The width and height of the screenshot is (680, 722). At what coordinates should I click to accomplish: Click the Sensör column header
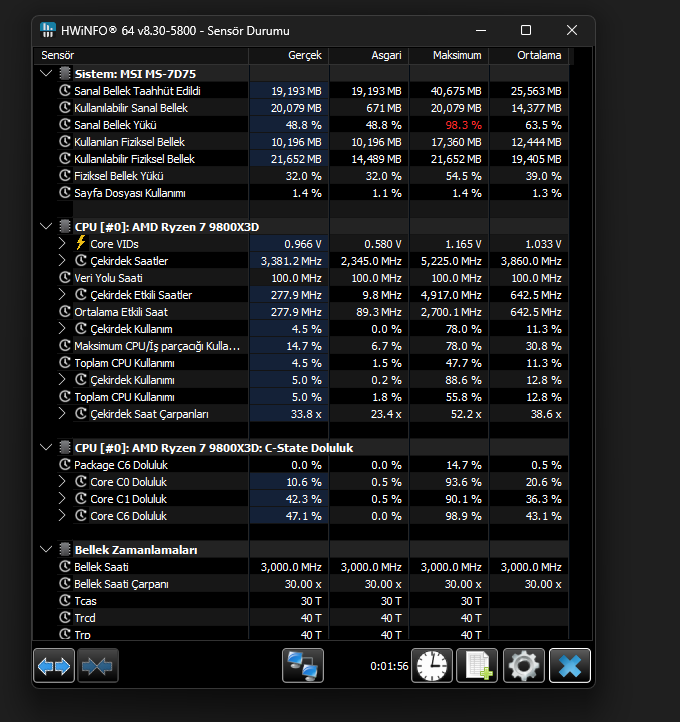141,55
